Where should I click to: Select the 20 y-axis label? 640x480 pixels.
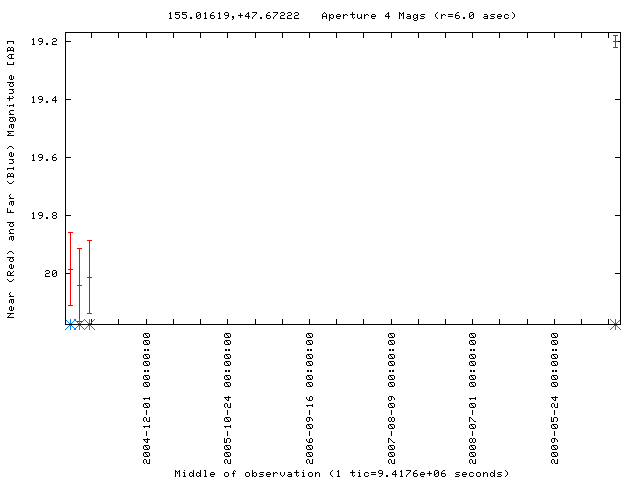tap(51, 273)
